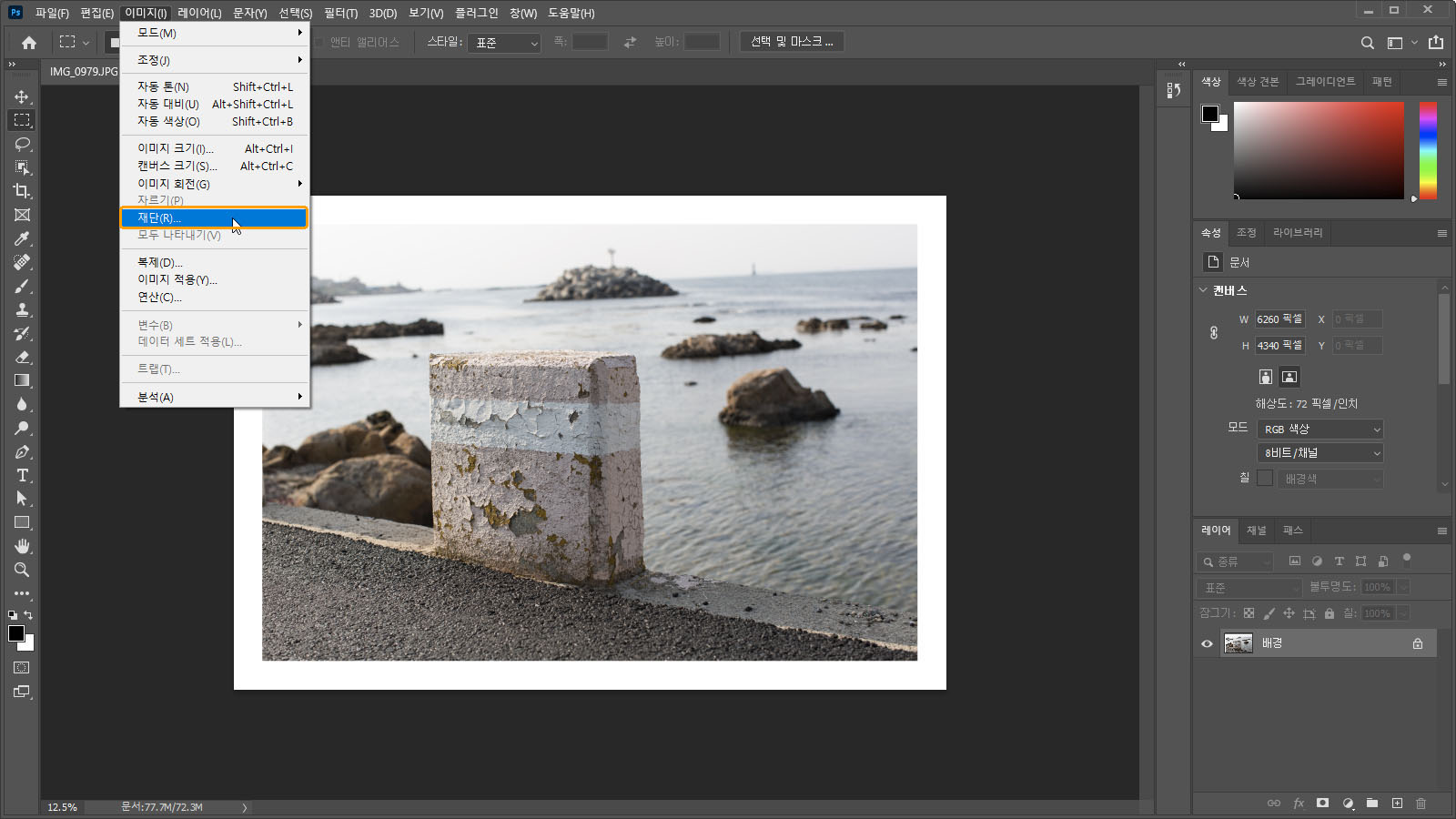Hide the 배경 layer eye icon
This screenshot has height=819, width=1456.
click(1207, 643)
